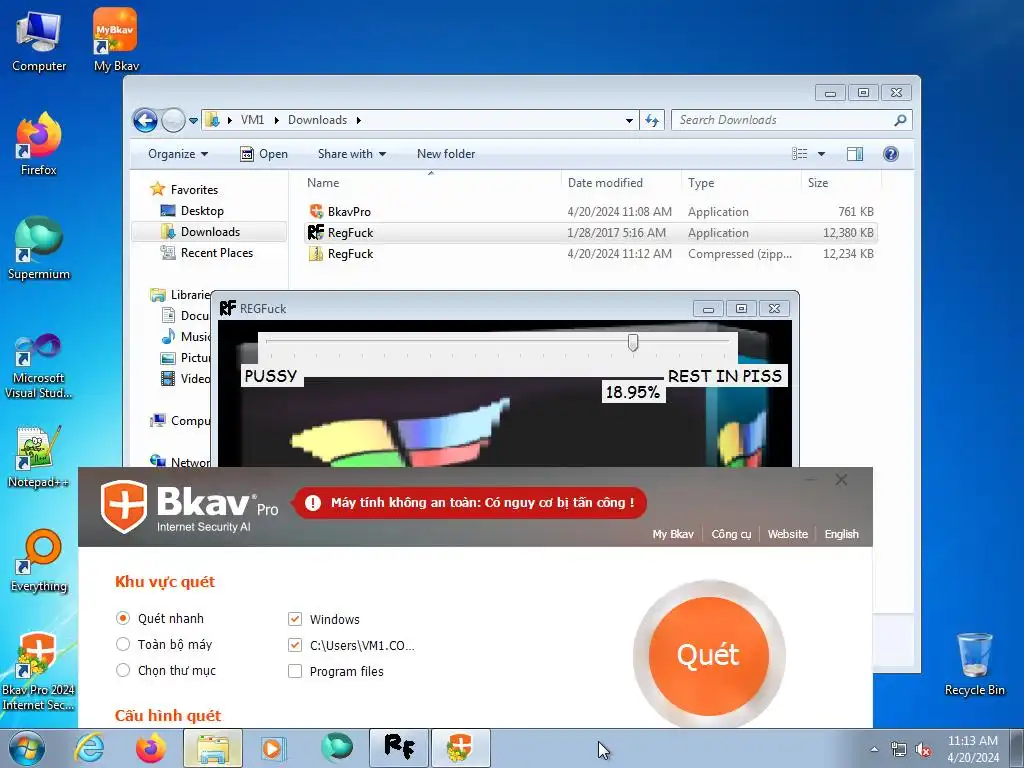Select Desktop in Favorites sidebar

[202, 211]
